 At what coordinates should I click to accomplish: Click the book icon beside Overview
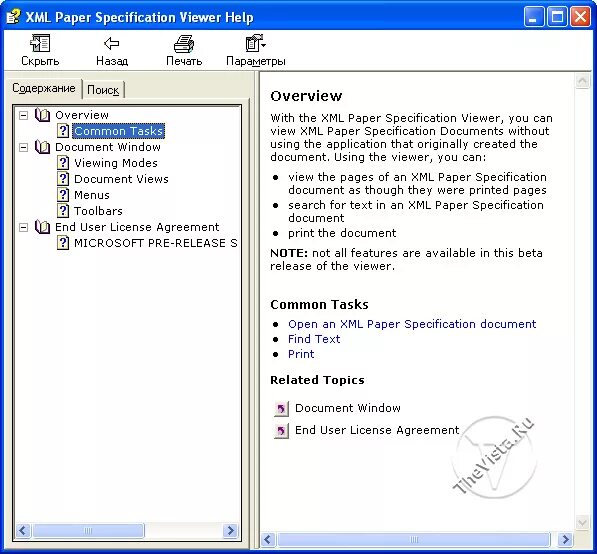(42, 115)
